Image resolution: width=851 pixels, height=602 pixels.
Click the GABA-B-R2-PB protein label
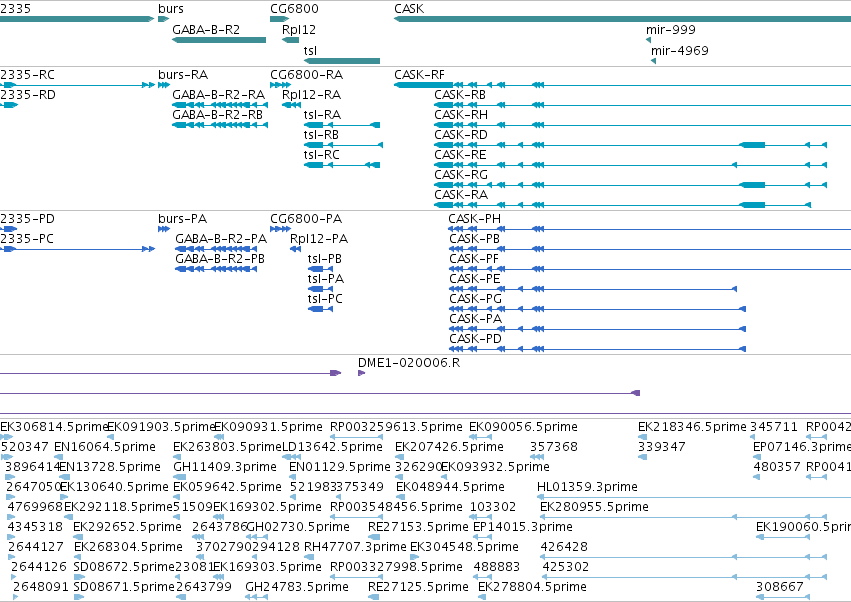click(220, 259)
